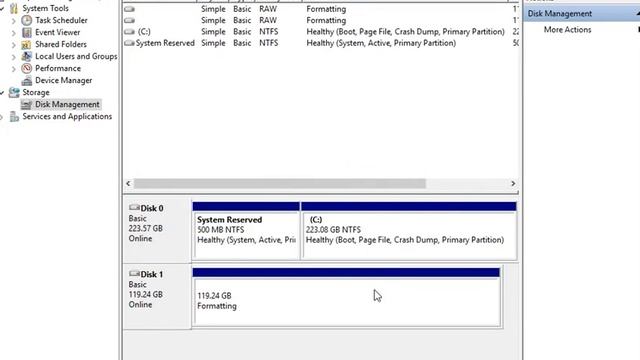
Task: Click left arrow of horizontal scrollbar
Action: pyautogui.click(x=128, y=184)
